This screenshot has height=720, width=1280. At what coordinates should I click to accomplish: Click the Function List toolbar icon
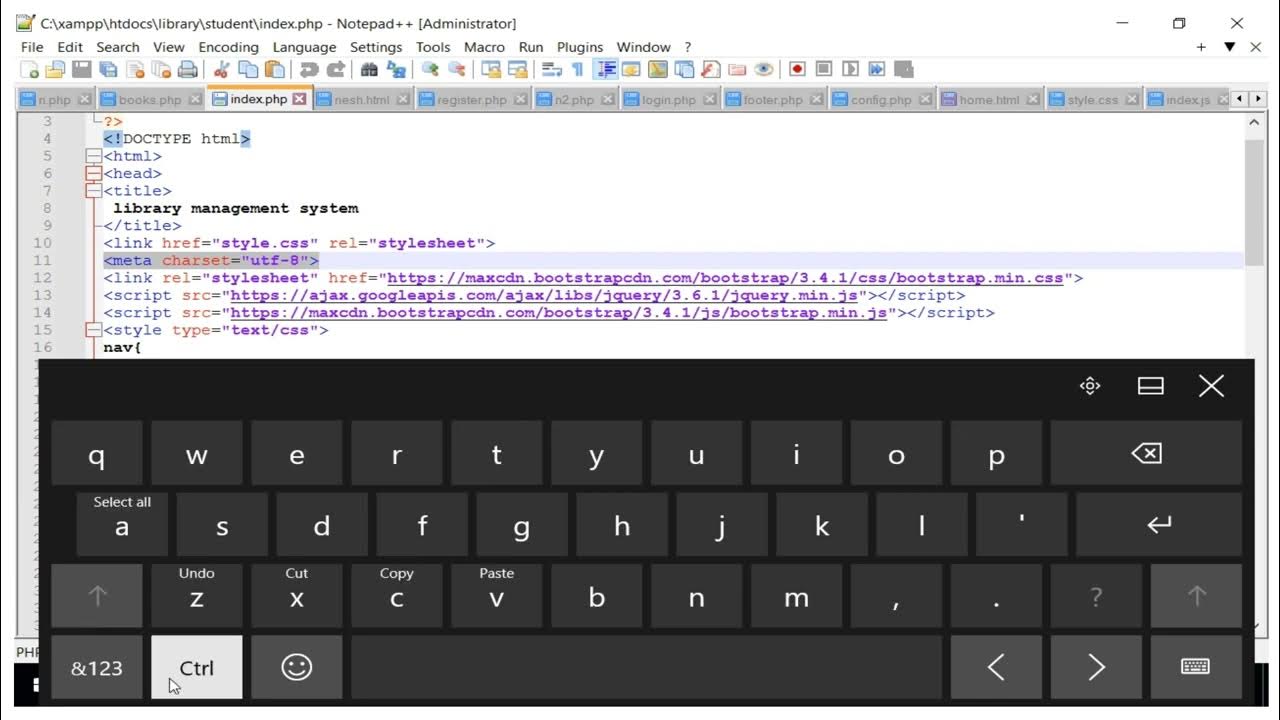[710, 69]
